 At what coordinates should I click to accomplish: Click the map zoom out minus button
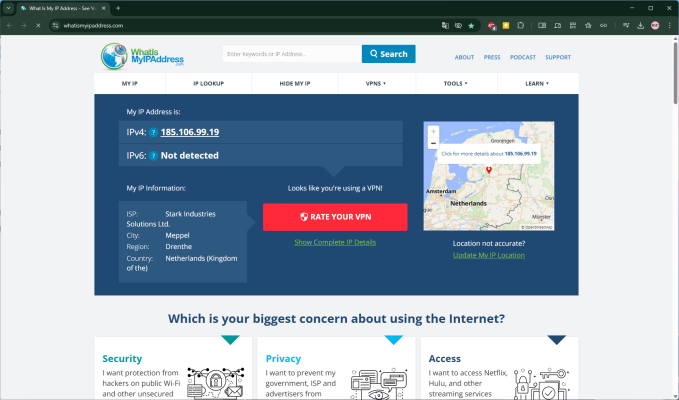(433, 143)
